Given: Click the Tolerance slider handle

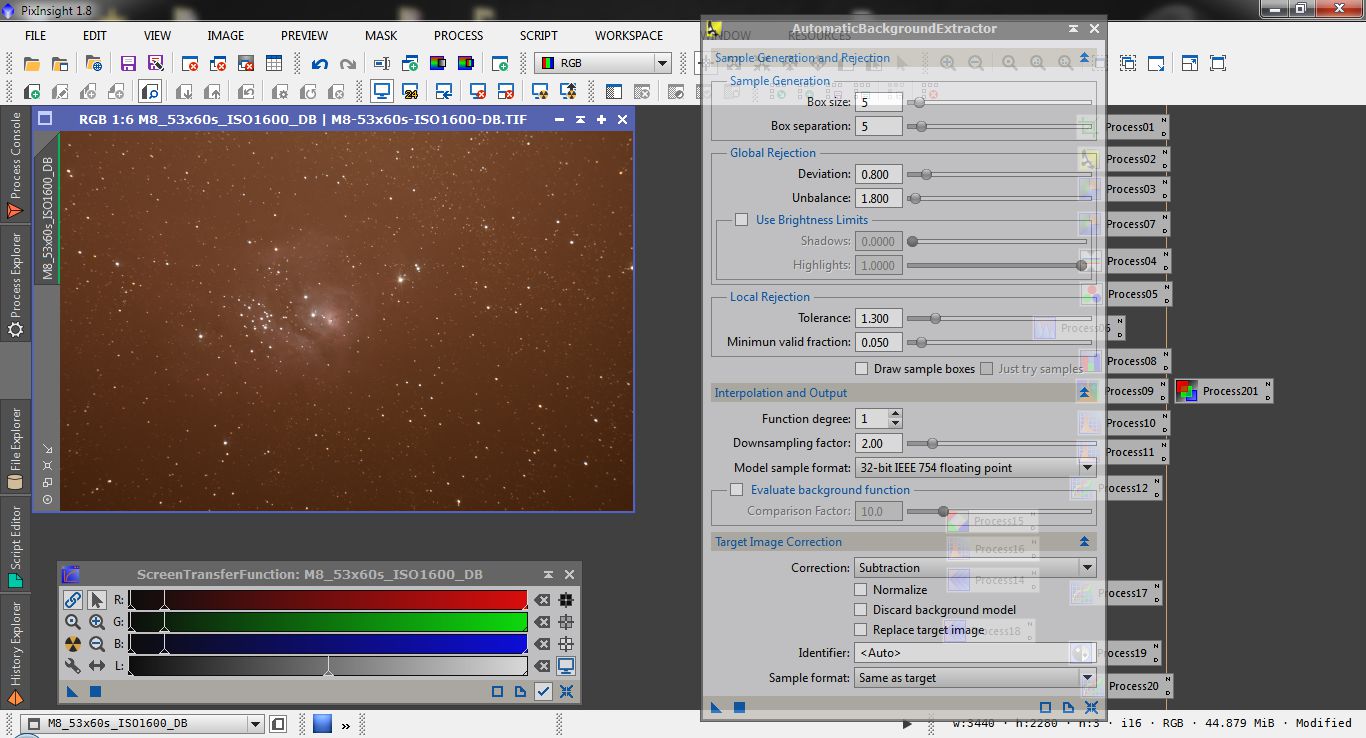Looking at the screenshot, I should point(935,318).
